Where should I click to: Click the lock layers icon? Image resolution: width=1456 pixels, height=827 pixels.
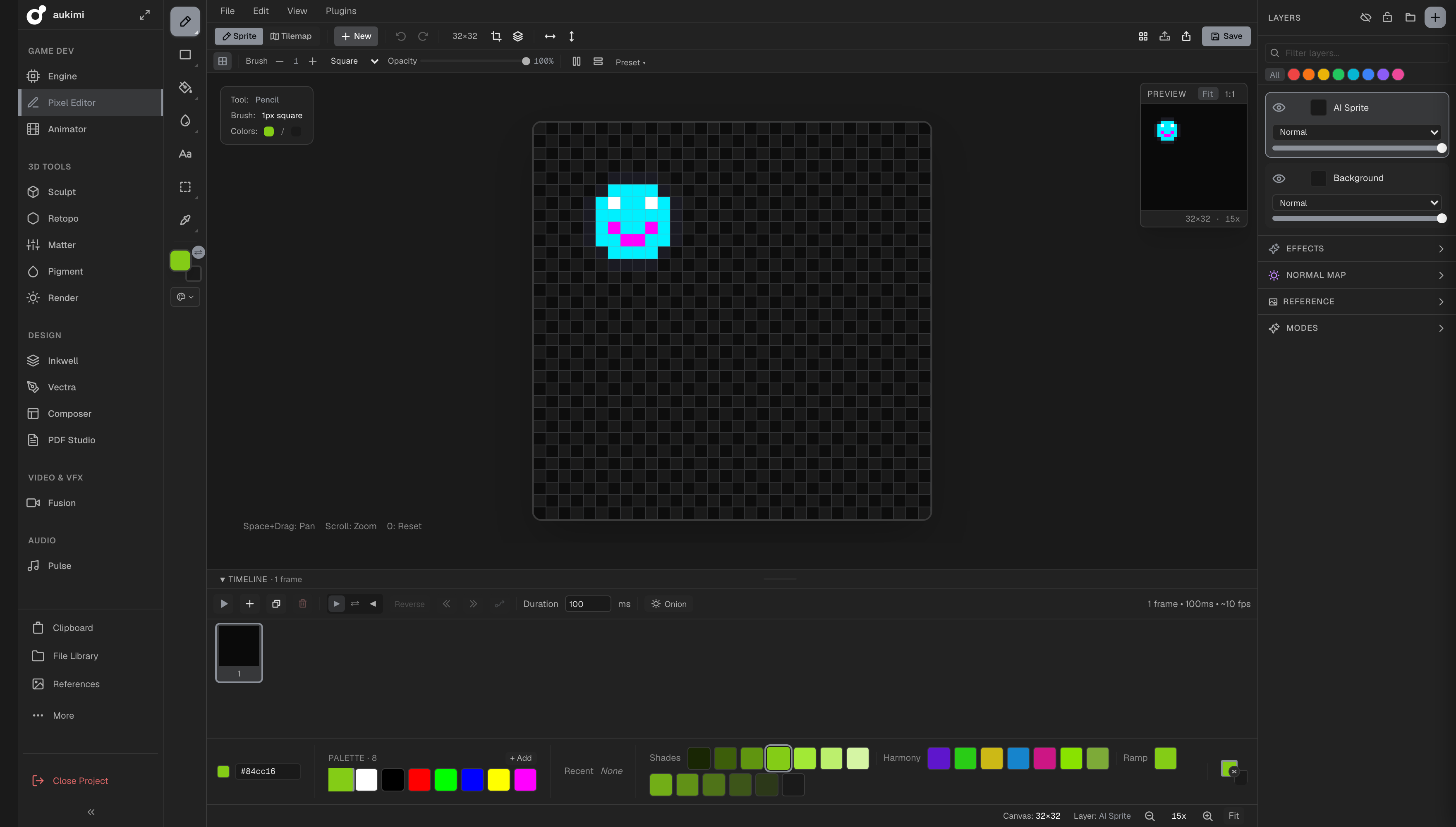[1387, 18]
